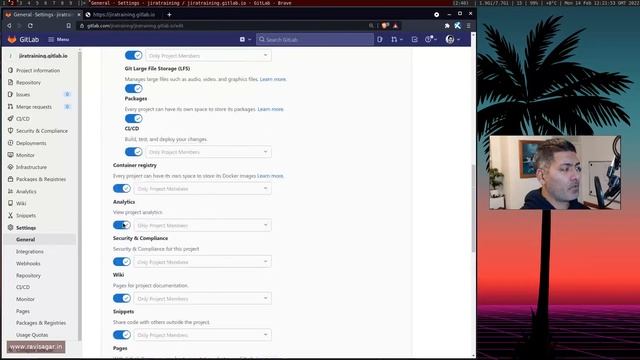Open Snippets access level dropdown
The width and height of the screenshot is (640, 360).
point(202,335)
